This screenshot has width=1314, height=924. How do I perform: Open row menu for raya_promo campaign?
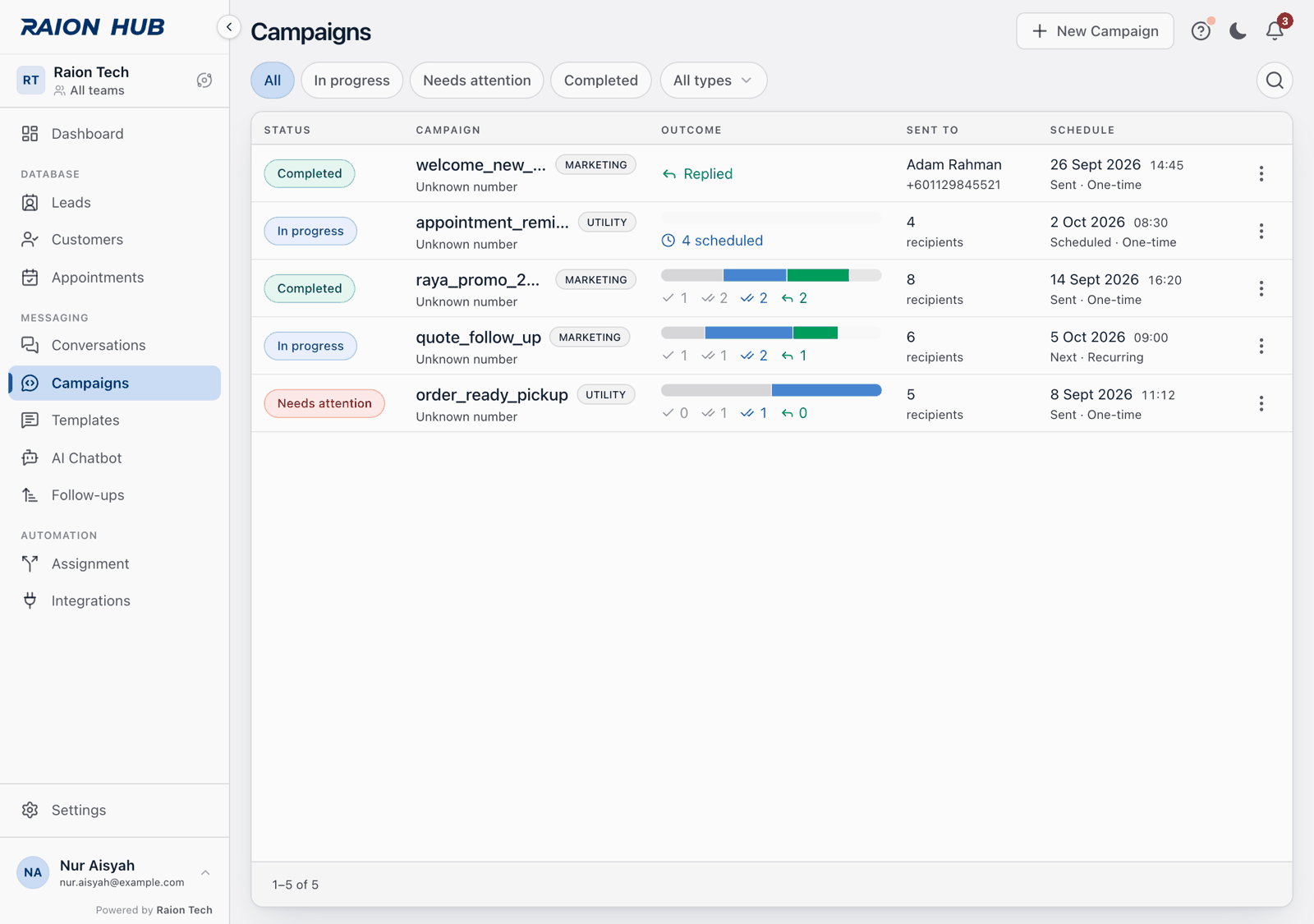click(x=1261, y=288)
